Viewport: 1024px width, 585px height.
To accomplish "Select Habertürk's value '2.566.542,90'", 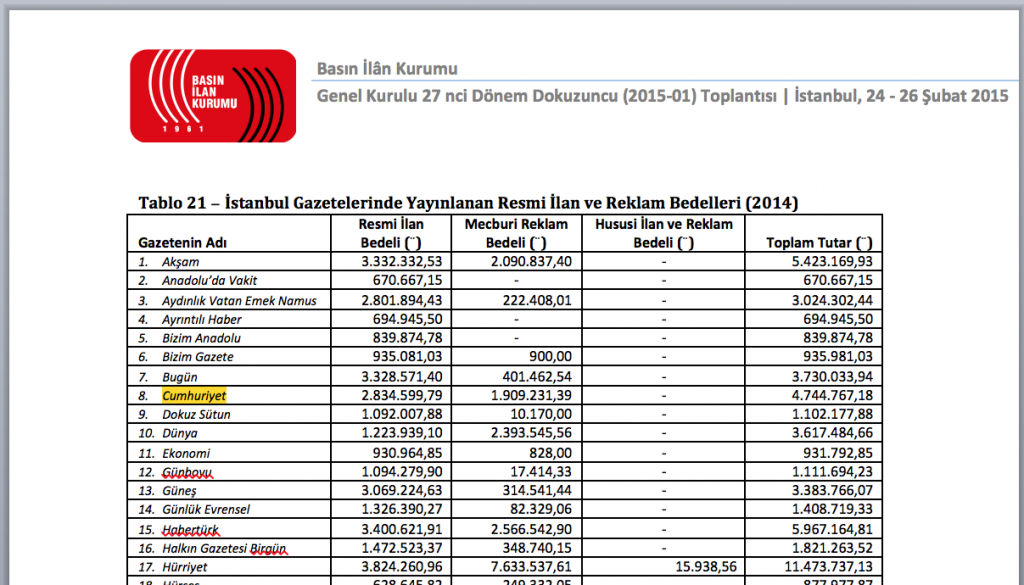I will pyautogui.click(x=531, y=530).
